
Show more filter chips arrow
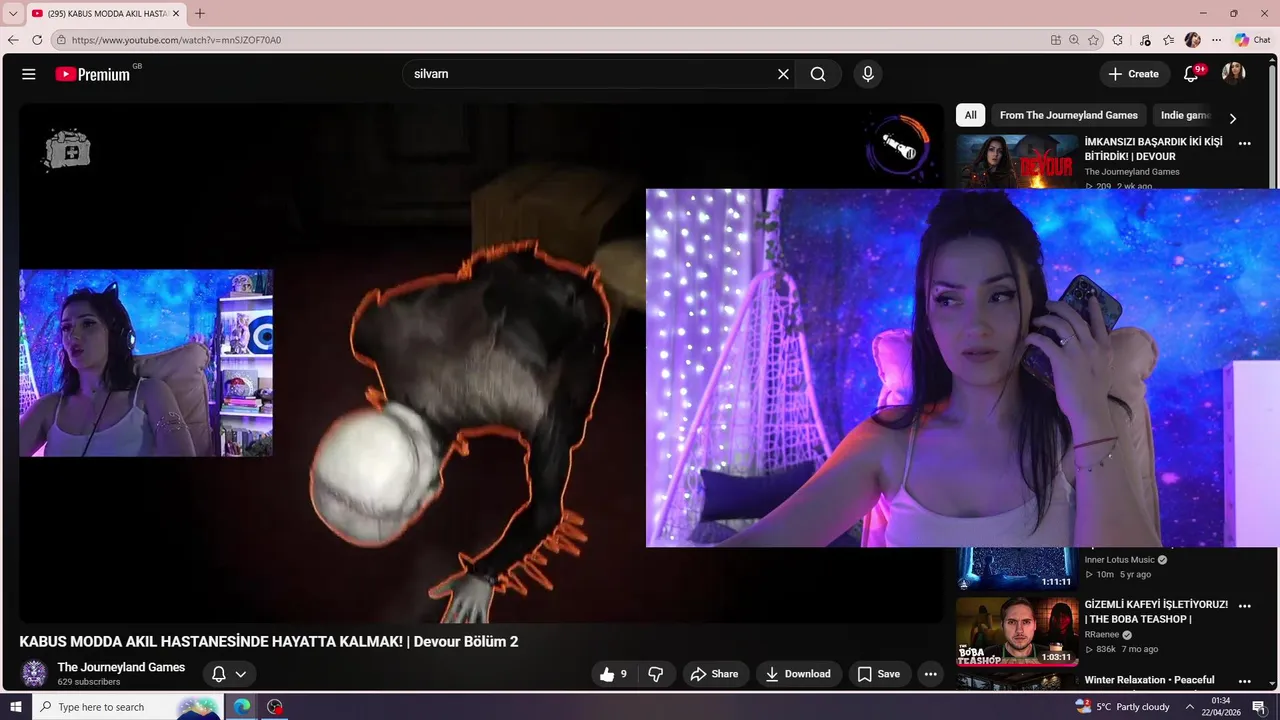coord(1232,117)
